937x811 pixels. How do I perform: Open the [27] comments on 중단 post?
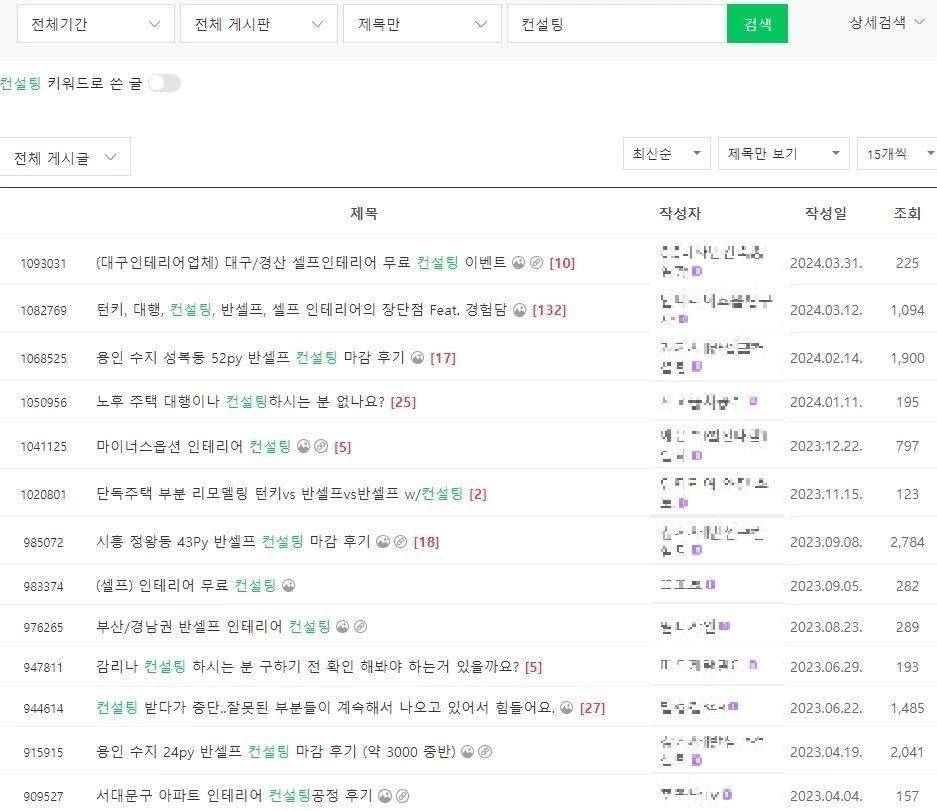(592, 708)
